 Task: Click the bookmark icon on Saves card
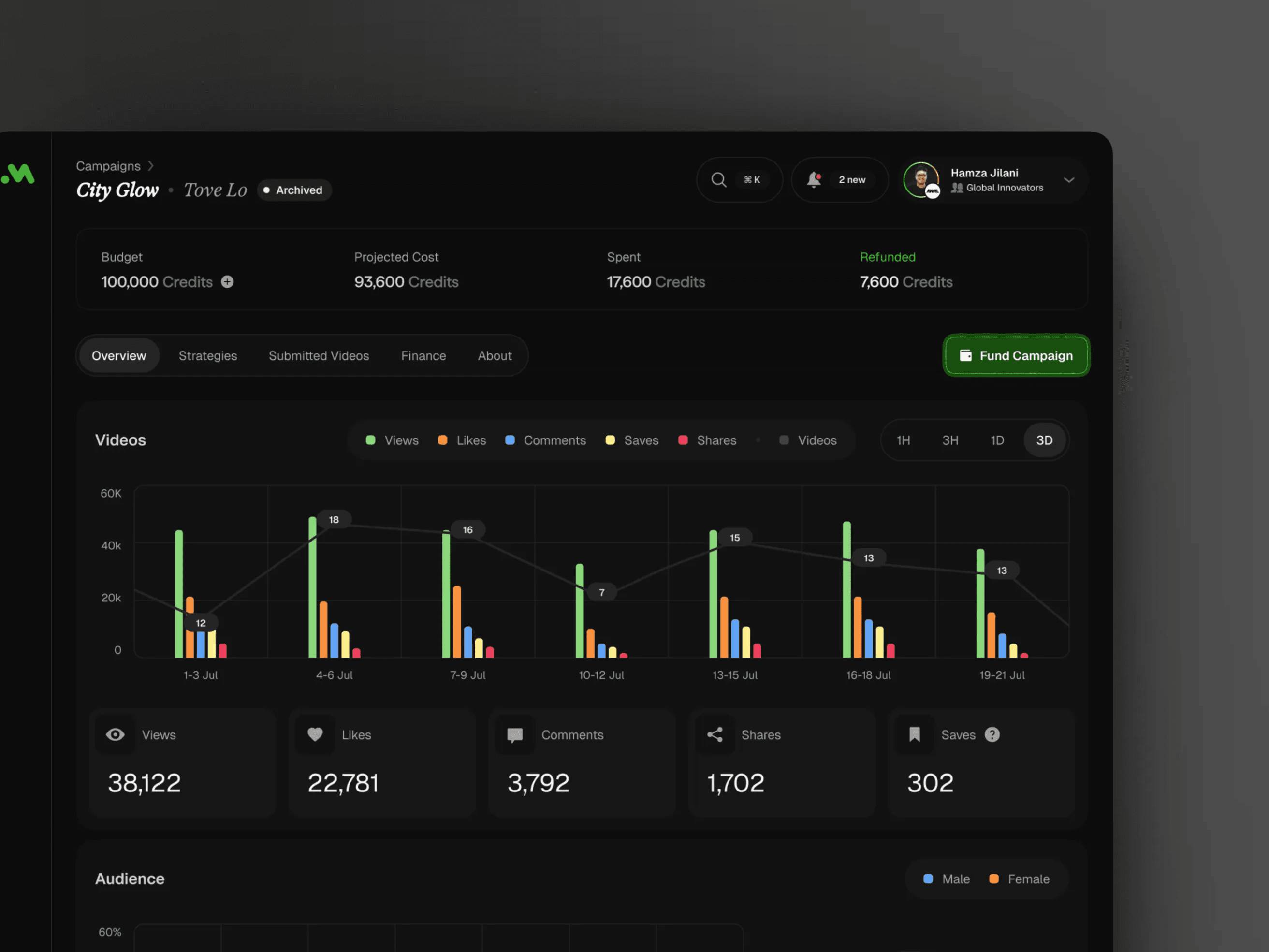point(915,734)
